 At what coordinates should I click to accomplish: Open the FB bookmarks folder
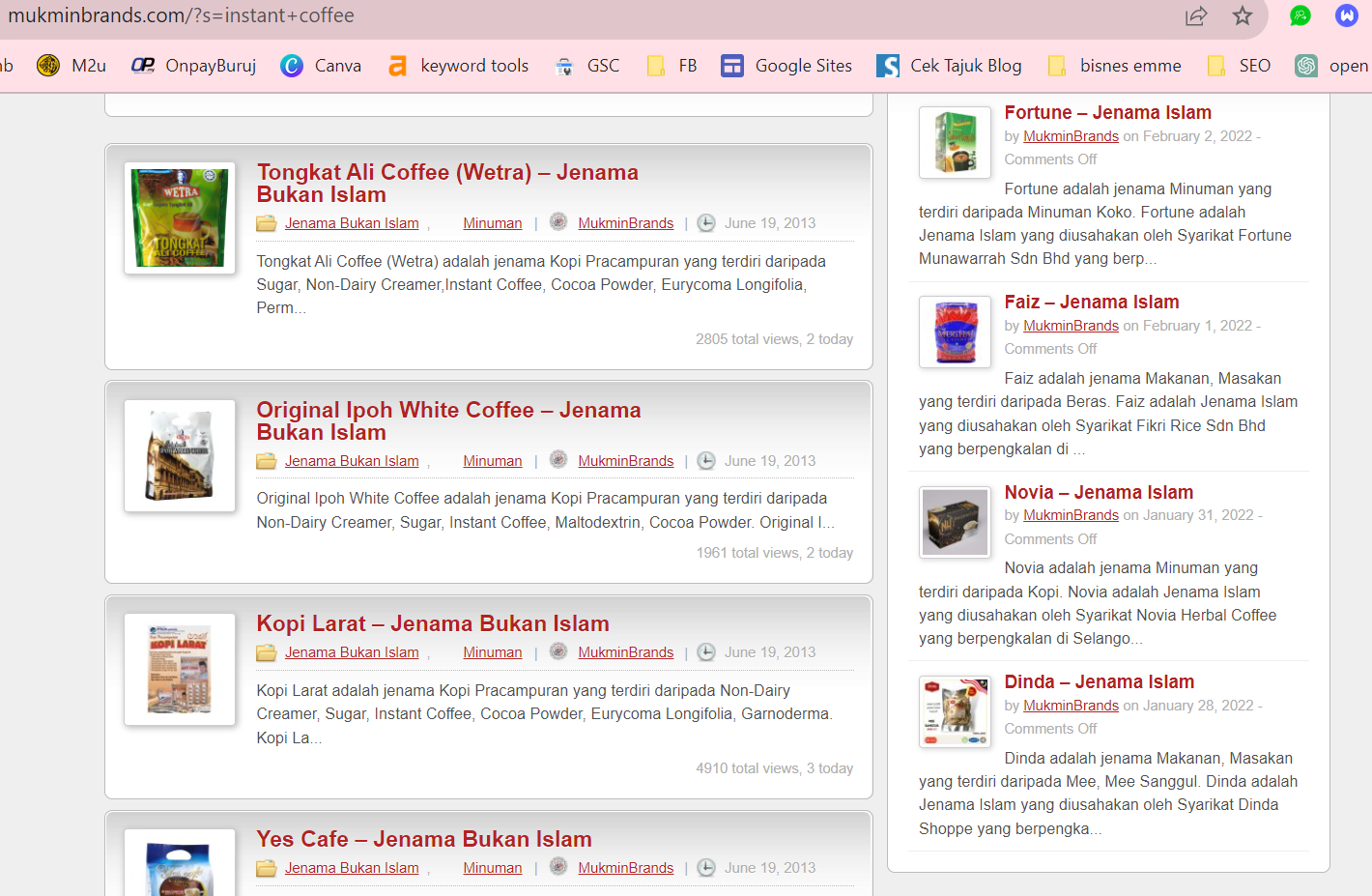click(x=672, y=66)
